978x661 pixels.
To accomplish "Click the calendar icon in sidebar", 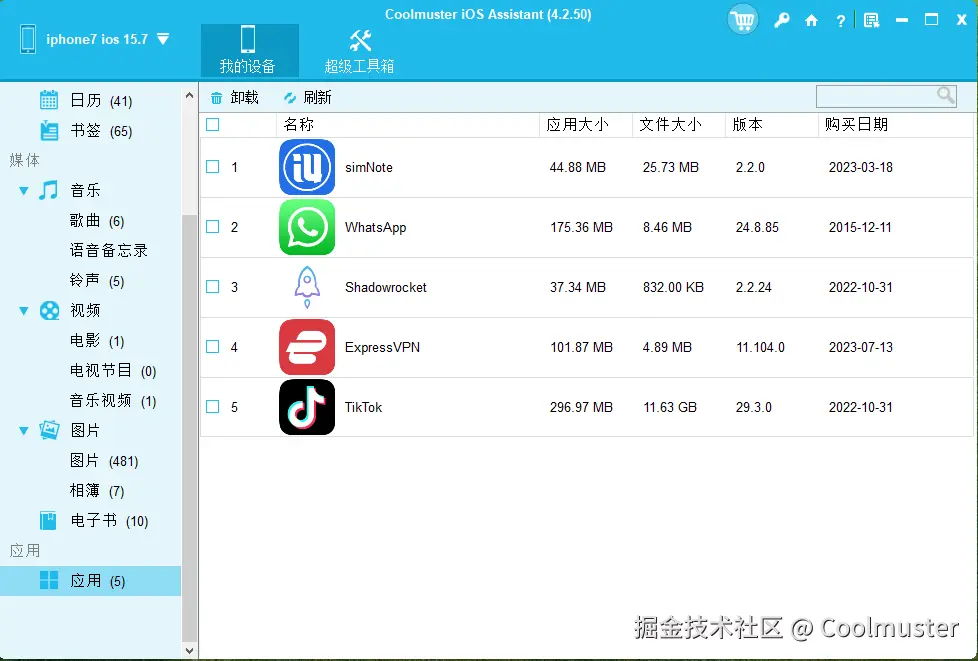I will [x=49, y=100].
